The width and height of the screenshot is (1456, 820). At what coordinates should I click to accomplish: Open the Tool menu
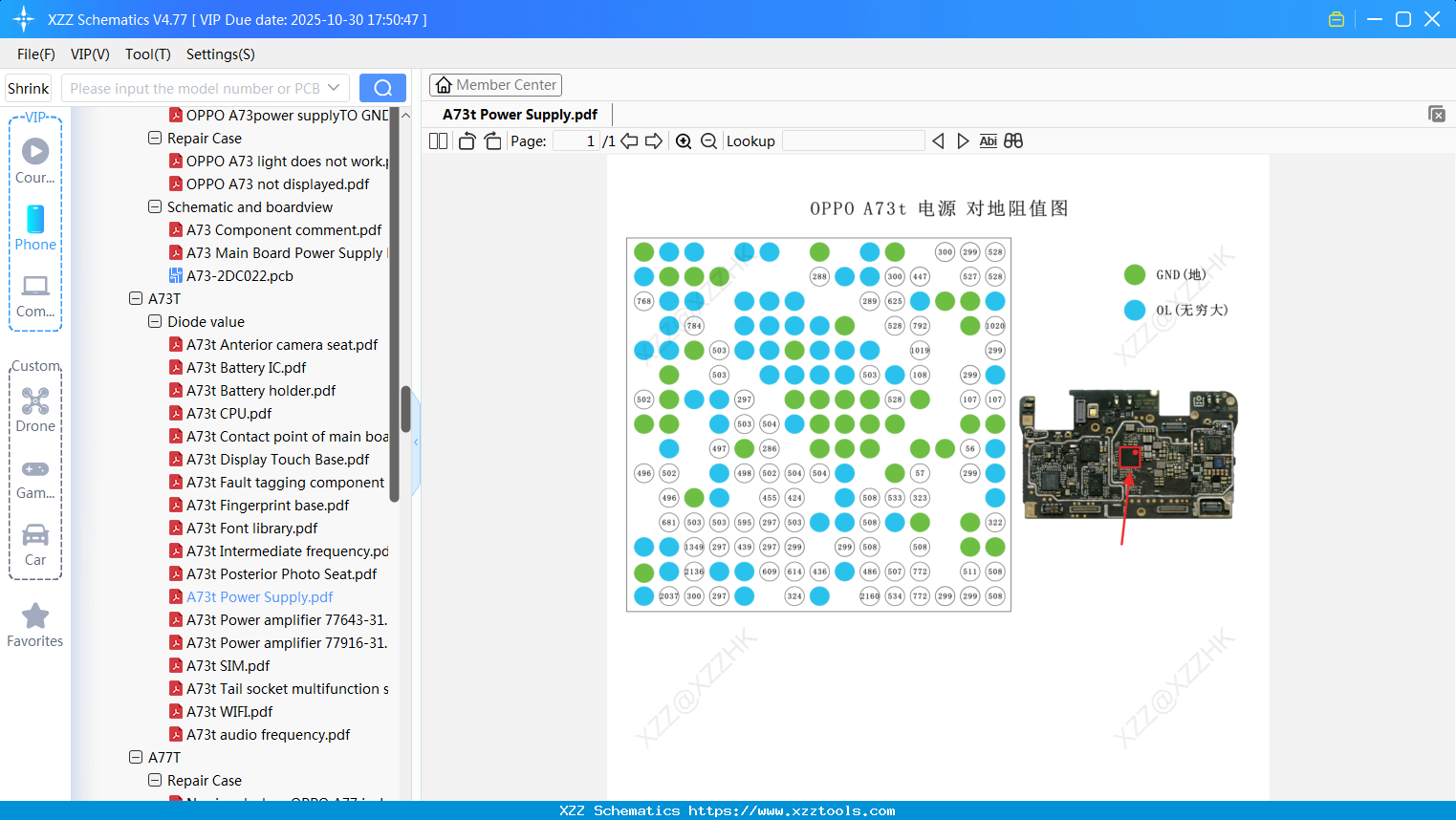click(x=148, y=54)
